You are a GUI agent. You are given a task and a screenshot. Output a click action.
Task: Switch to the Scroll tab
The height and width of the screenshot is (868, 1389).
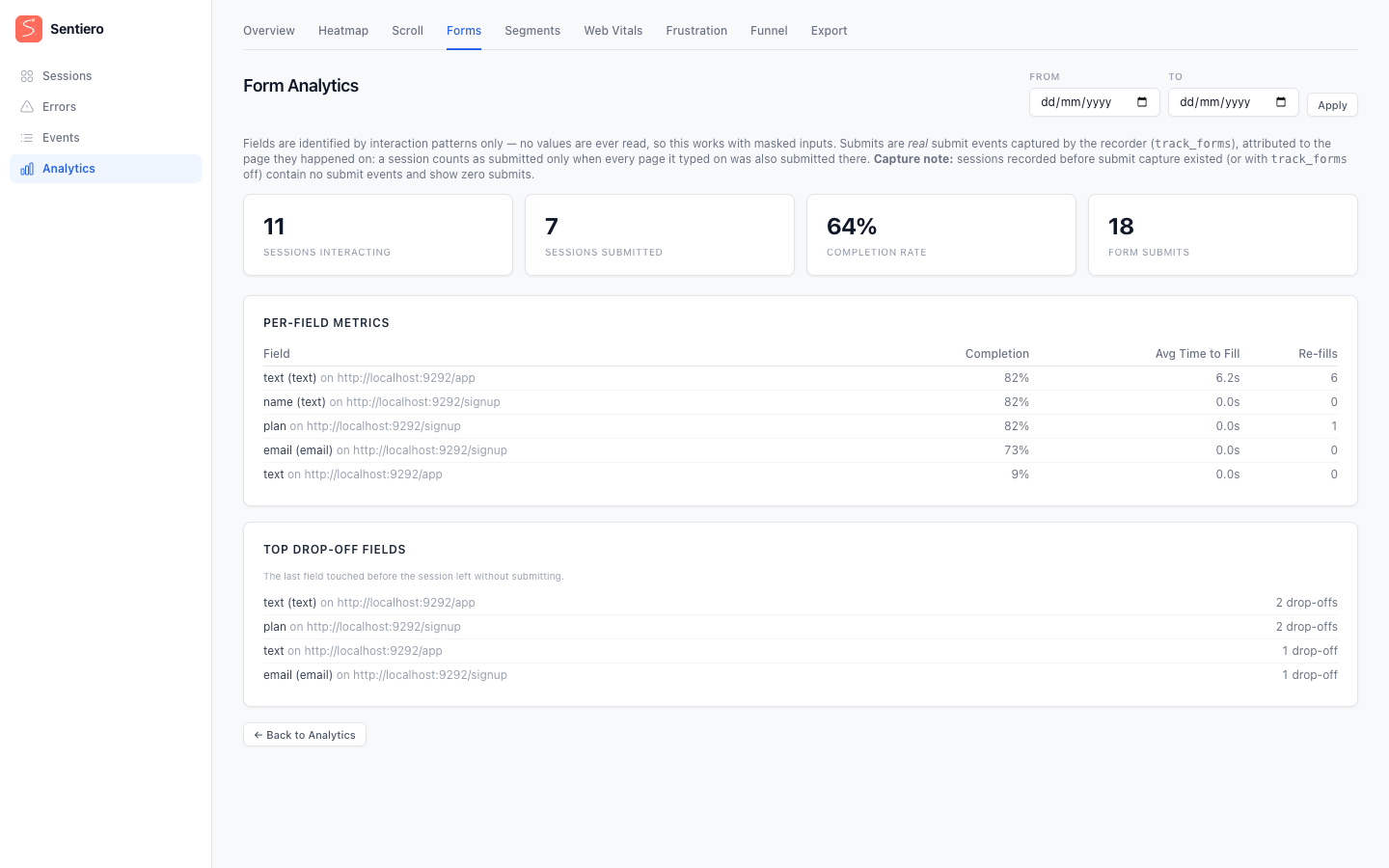[x=407, y=31]
